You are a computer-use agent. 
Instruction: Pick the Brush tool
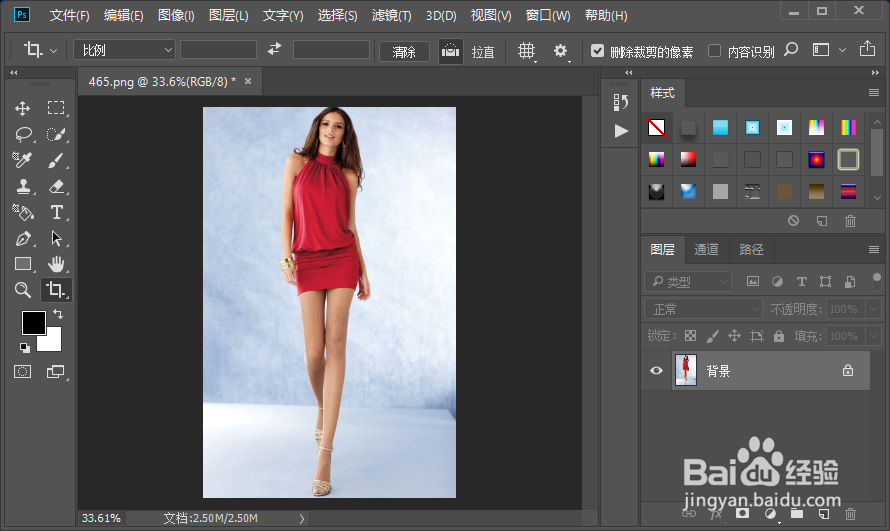[x=57, y=160]
